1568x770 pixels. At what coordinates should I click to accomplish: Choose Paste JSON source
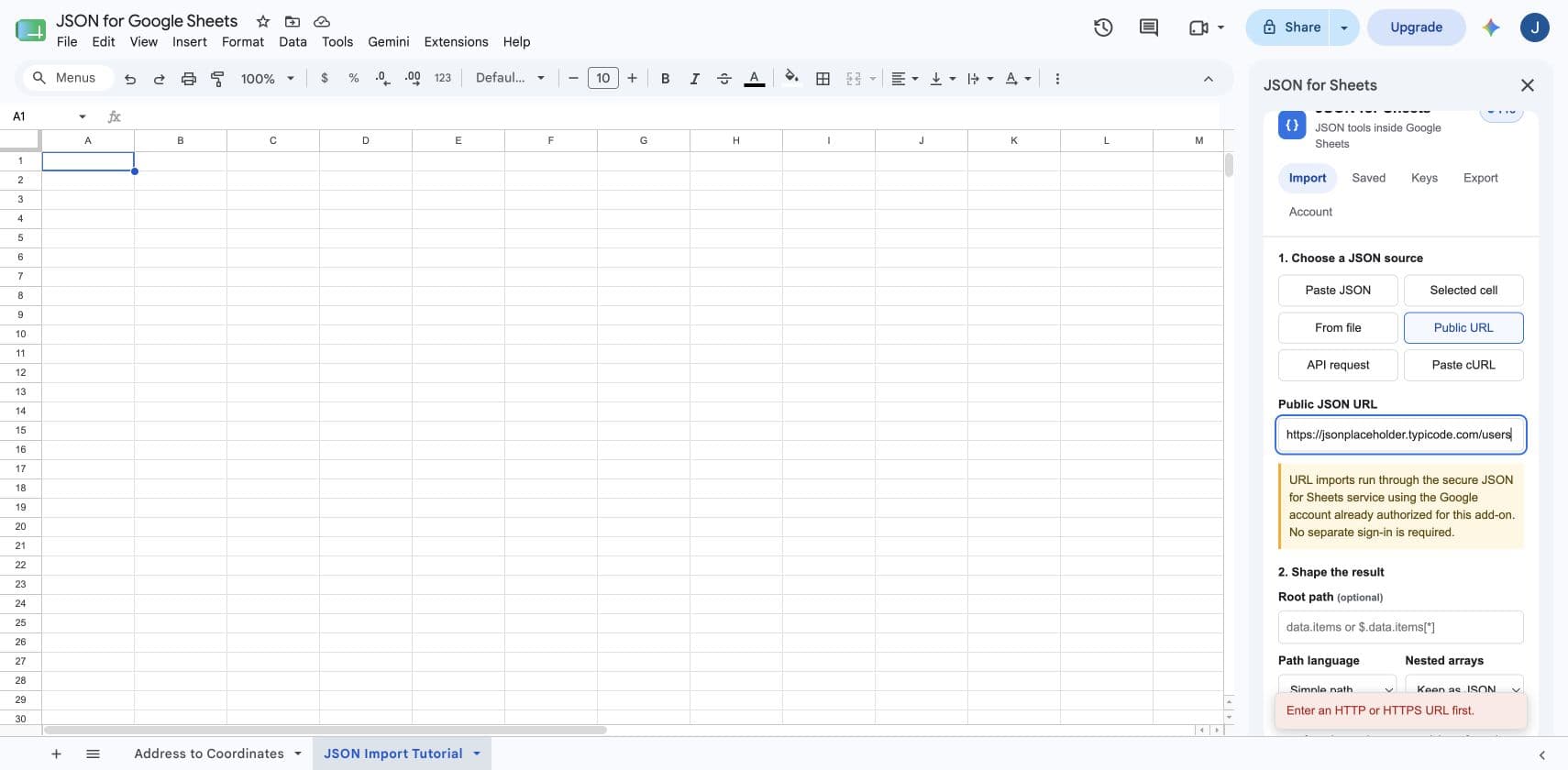(x=1338, y=291)
